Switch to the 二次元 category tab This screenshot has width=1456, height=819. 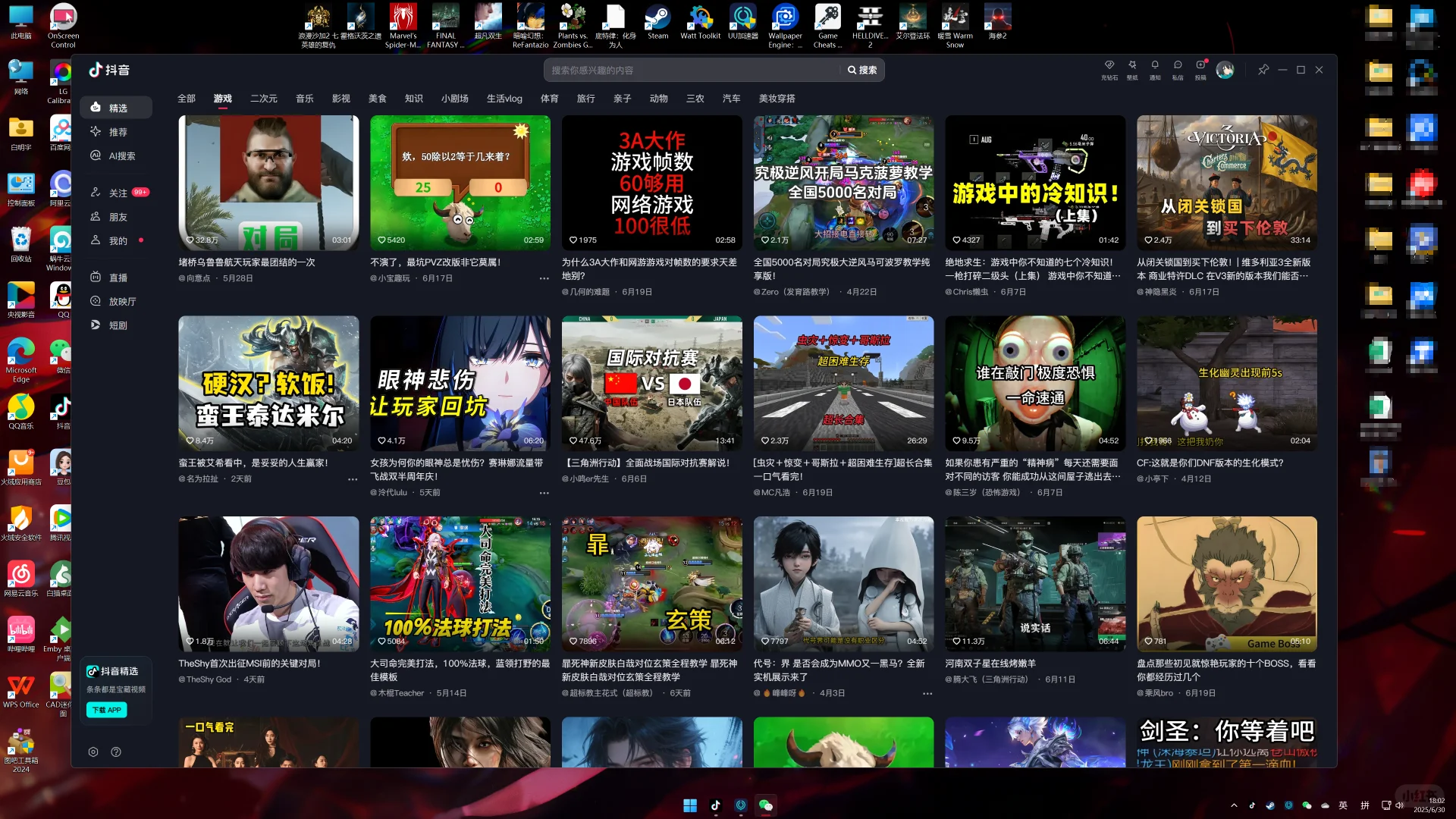[263, 99]
